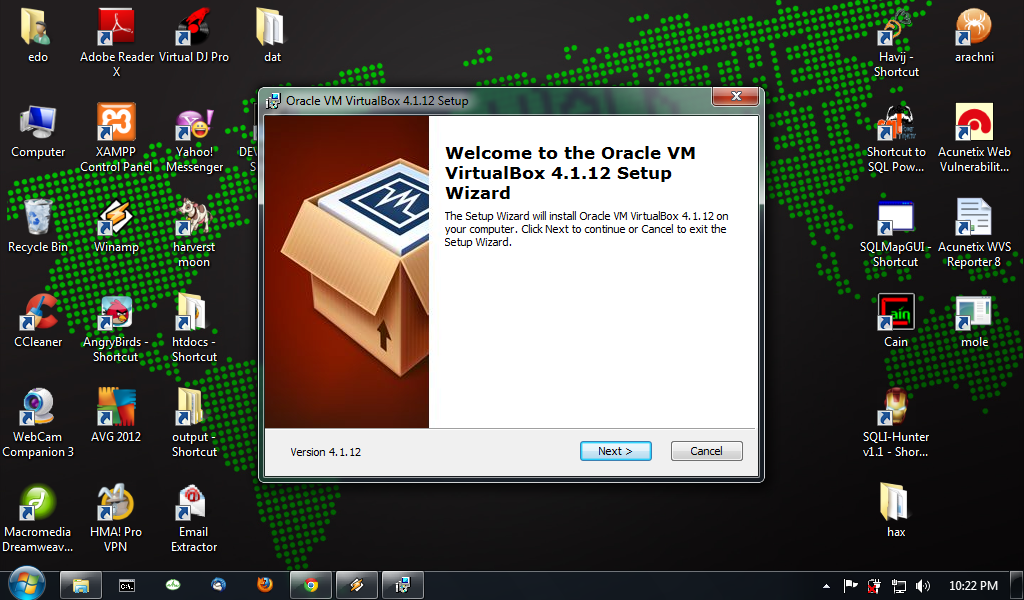1024x600 pixels.
Task: Click the 'Version 4.1.12' label
Action: click(x=325, y=452)
